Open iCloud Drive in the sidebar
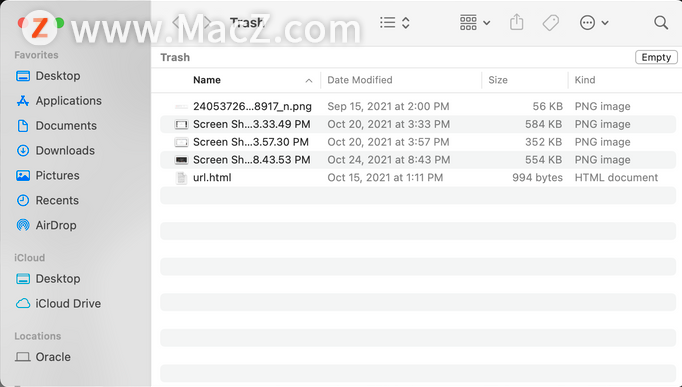The image size is (682, 387). pyautogui.click(x=58, y=304)
